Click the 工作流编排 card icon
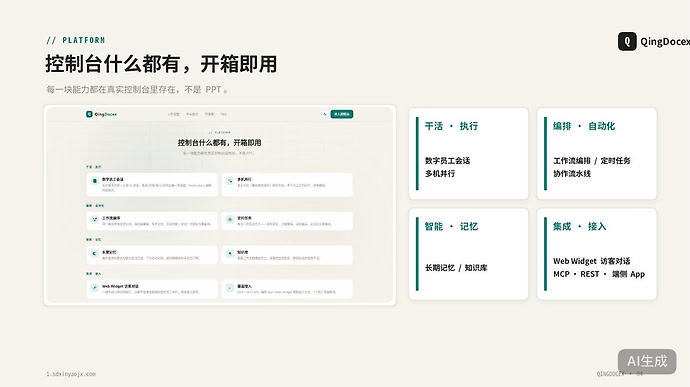This screenshot has height=387, width=690. (x=95, y=219)
